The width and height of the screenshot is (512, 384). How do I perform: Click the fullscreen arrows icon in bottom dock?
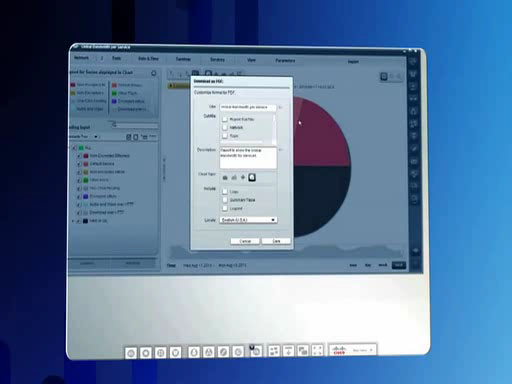tap(317, 350)
